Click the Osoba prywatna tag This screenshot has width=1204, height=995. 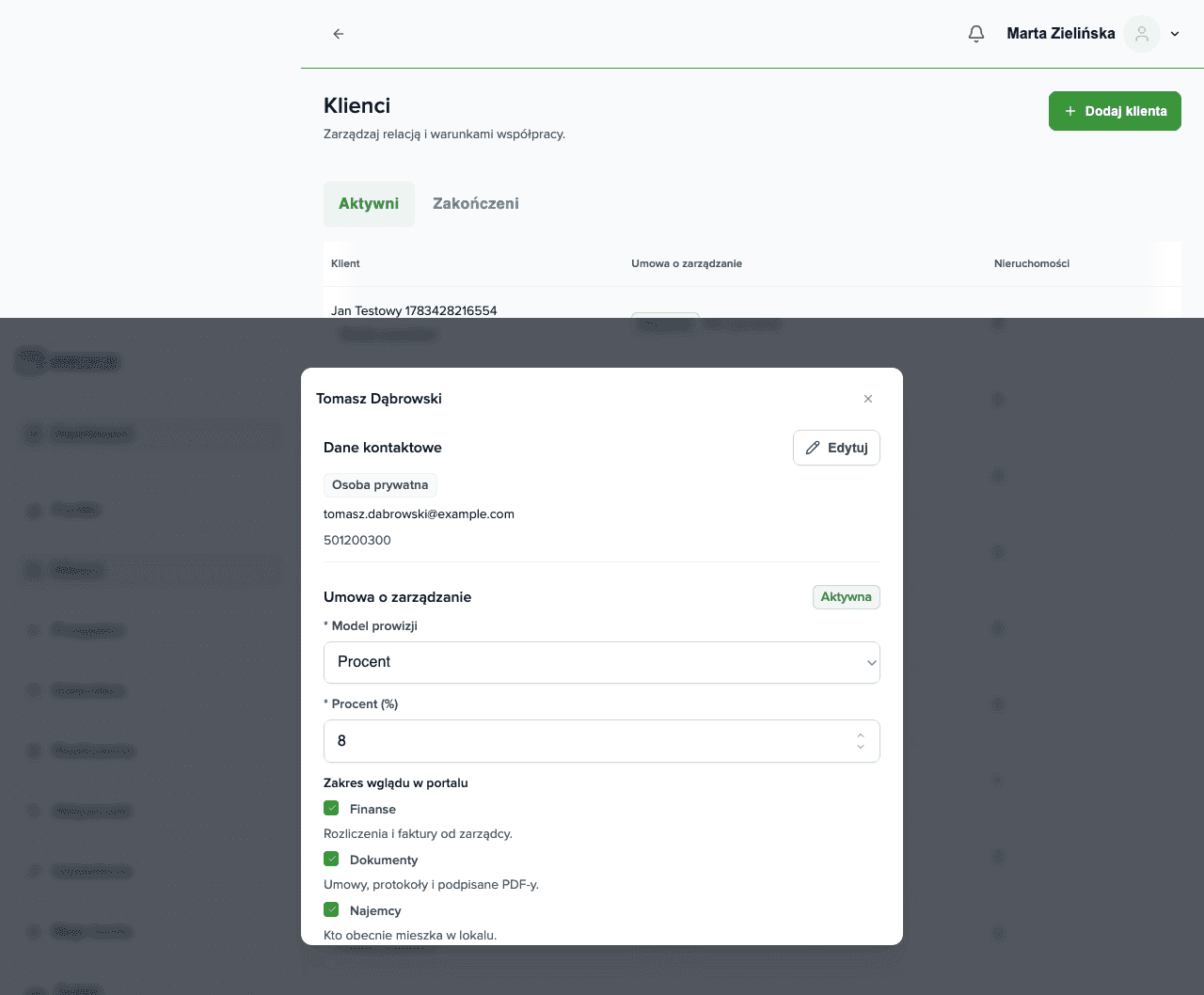point(380,485)
